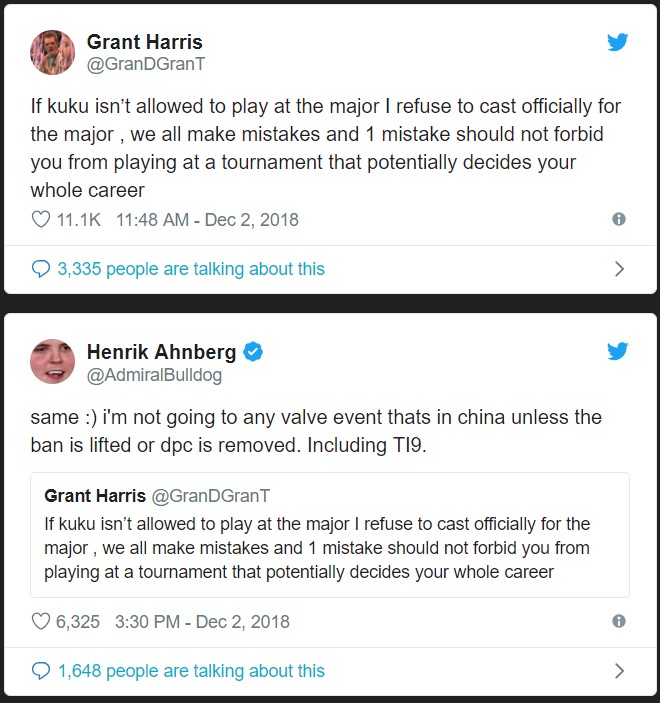660x703 pixels.
Task: Like Grant Harris's tweet via heart icon
Action: click(x=41, y=219)
